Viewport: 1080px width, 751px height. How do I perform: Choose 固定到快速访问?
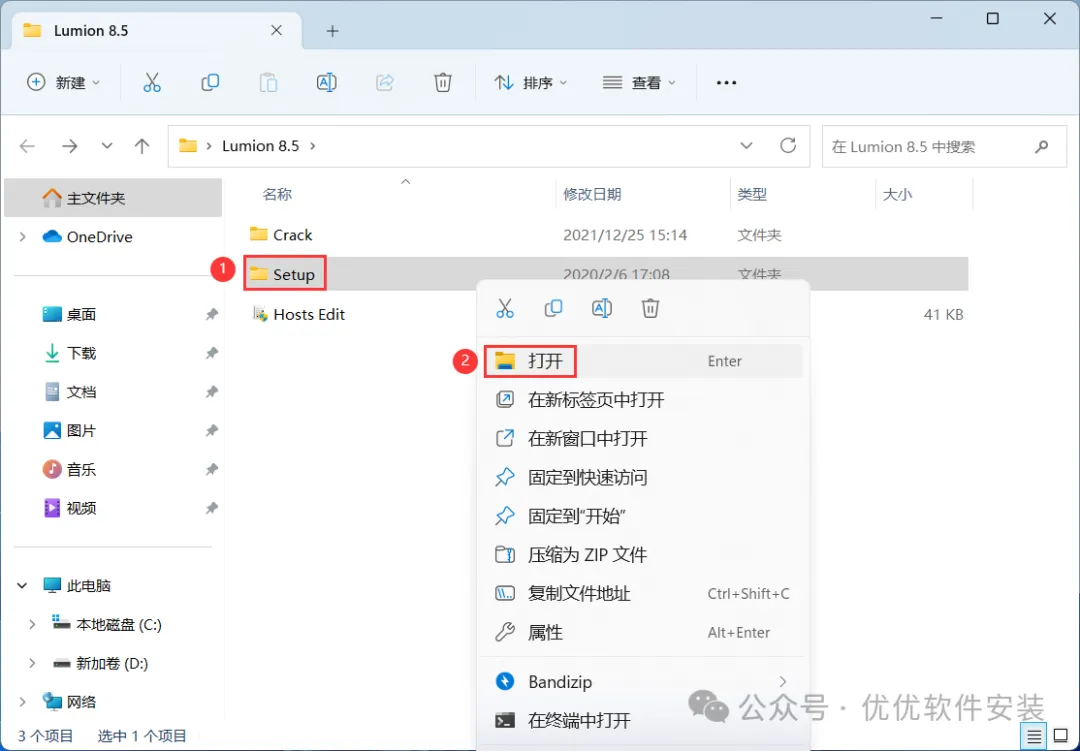tap(643, 477)
